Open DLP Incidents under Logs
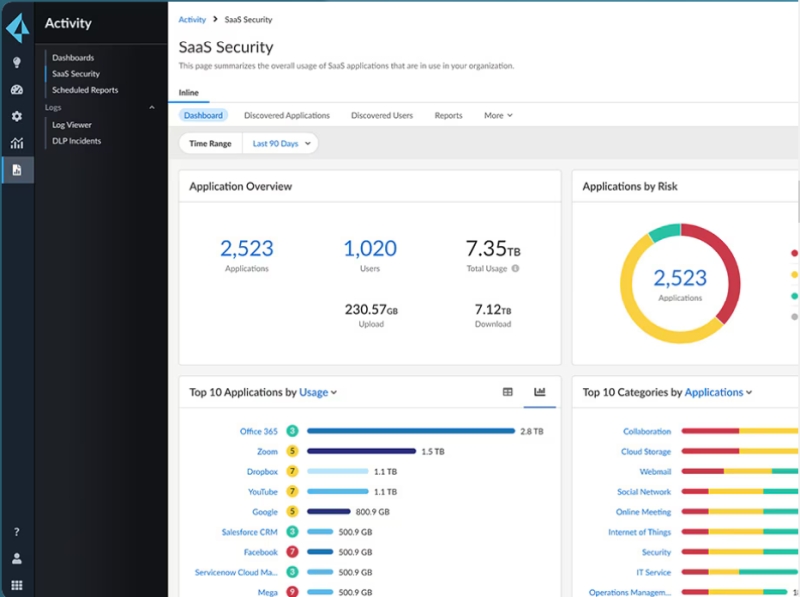This screenshot has height=597, width=800. click(77, 141)
